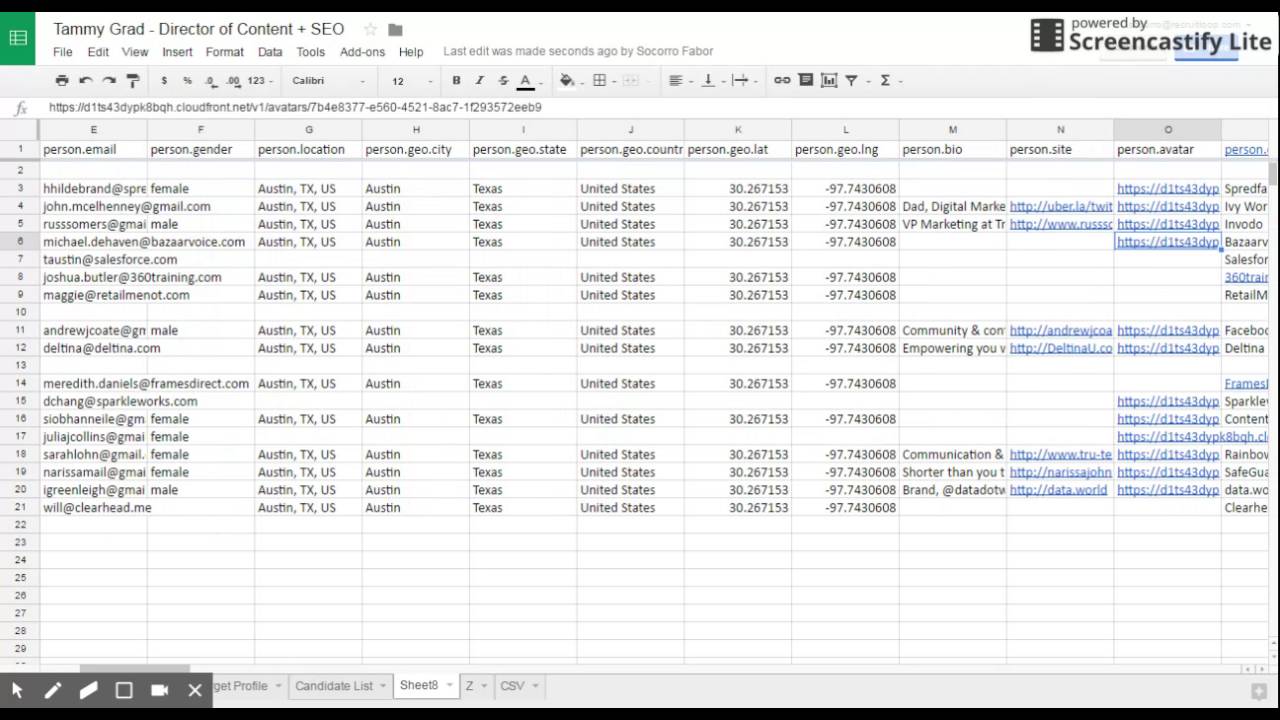Click the print icon in toolbar

[x=62, y=80]
